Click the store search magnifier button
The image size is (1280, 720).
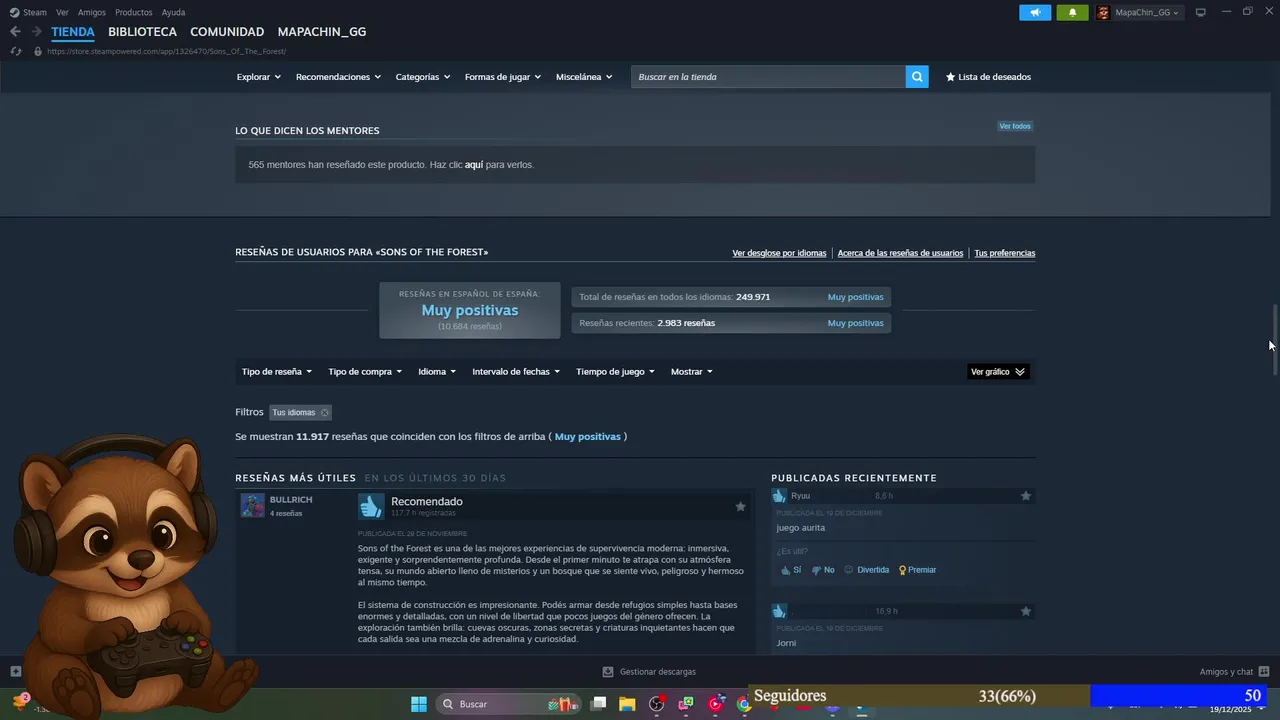click(x=917, y=77)
